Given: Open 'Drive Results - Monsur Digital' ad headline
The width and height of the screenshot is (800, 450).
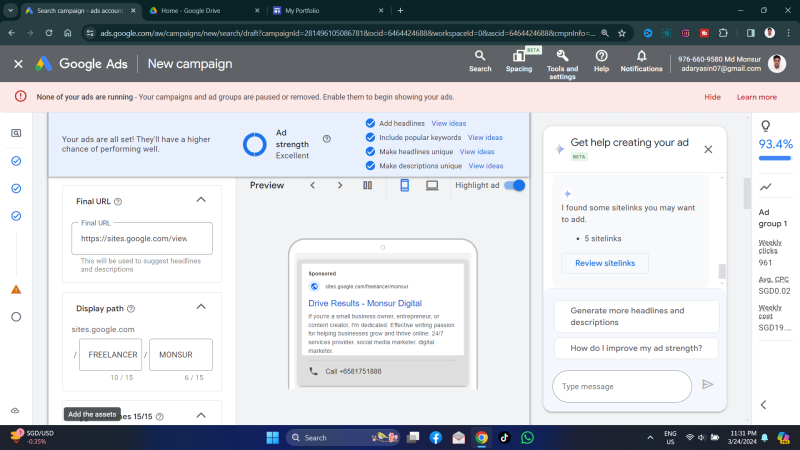Looking at the screenshot, I should (x=365, y=303).
